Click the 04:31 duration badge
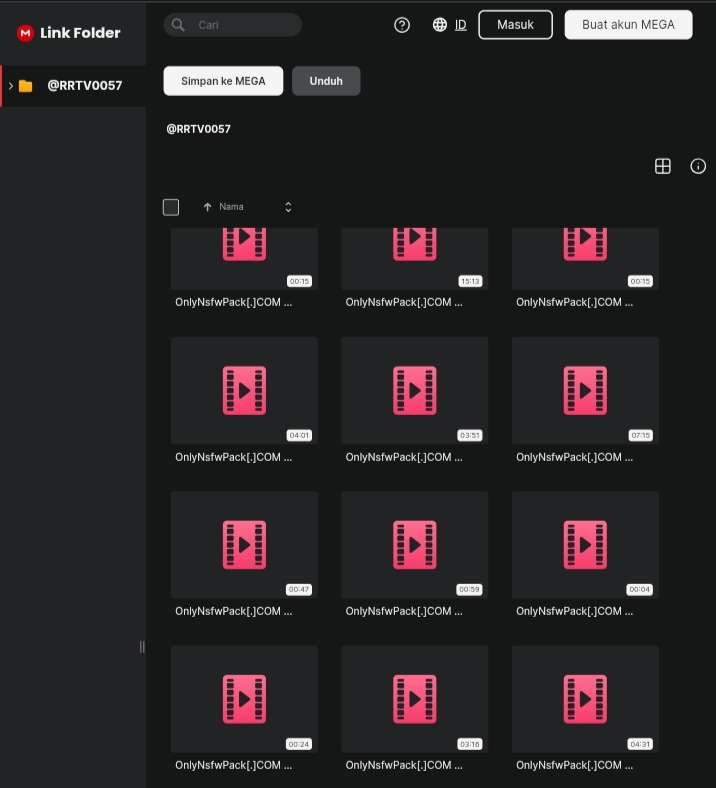The height and width of the screenshot is (788, 716). [x=640, y=744]
